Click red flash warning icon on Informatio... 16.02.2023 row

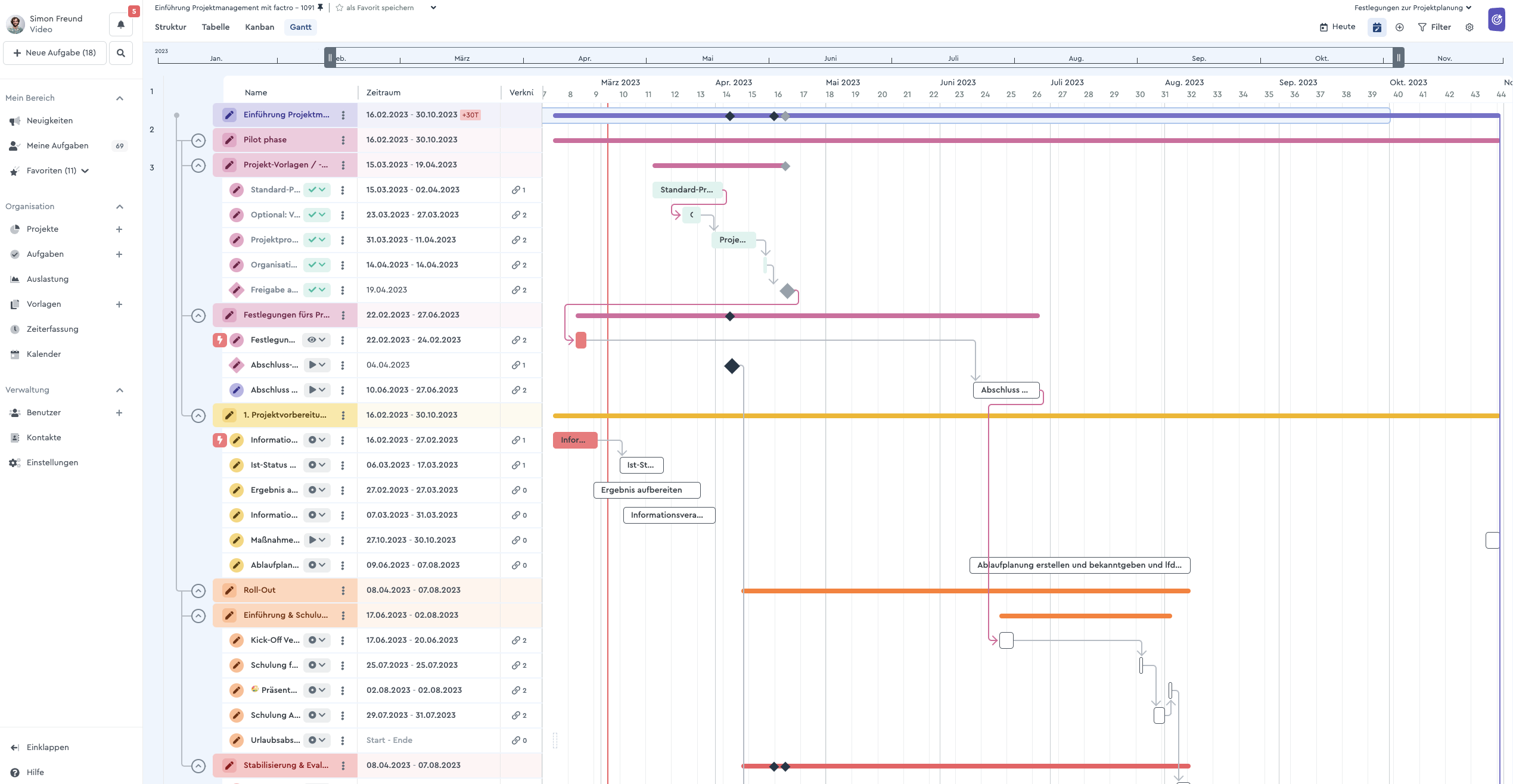pos(220,440)
